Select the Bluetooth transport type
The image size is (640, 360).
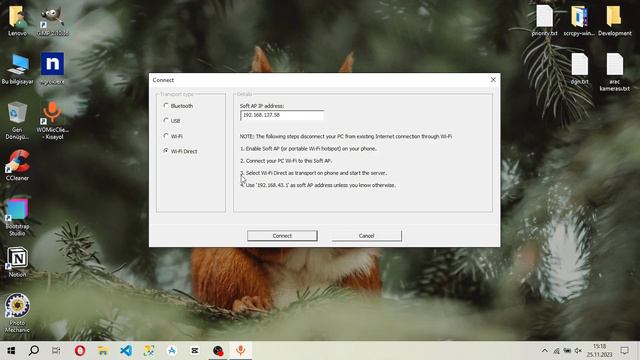tap(166, 106)
